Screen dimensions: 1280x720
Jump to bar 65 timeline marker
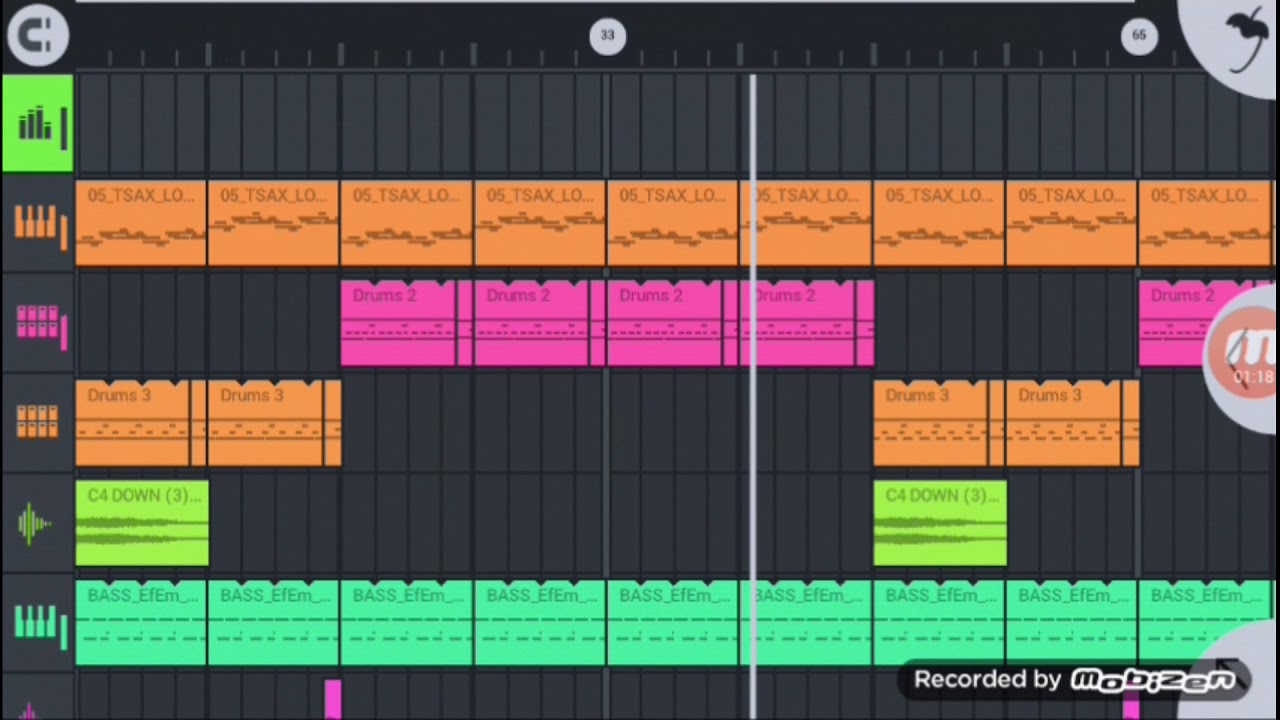[1139, 35]
